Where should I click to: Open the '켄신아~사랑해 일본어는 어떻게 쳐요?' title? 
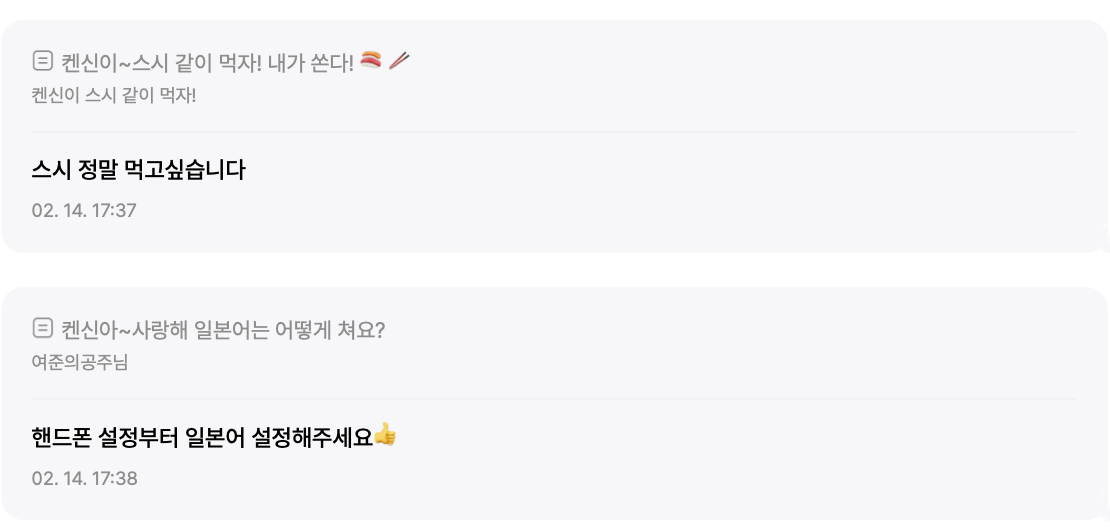(222, 330)
